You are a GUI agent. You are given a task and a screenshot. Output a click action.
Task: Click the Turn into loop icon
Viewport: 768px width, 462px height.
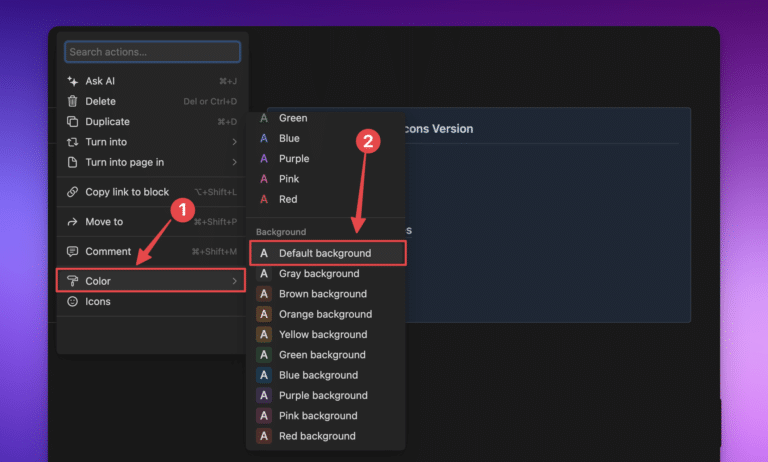pos(72,142)
